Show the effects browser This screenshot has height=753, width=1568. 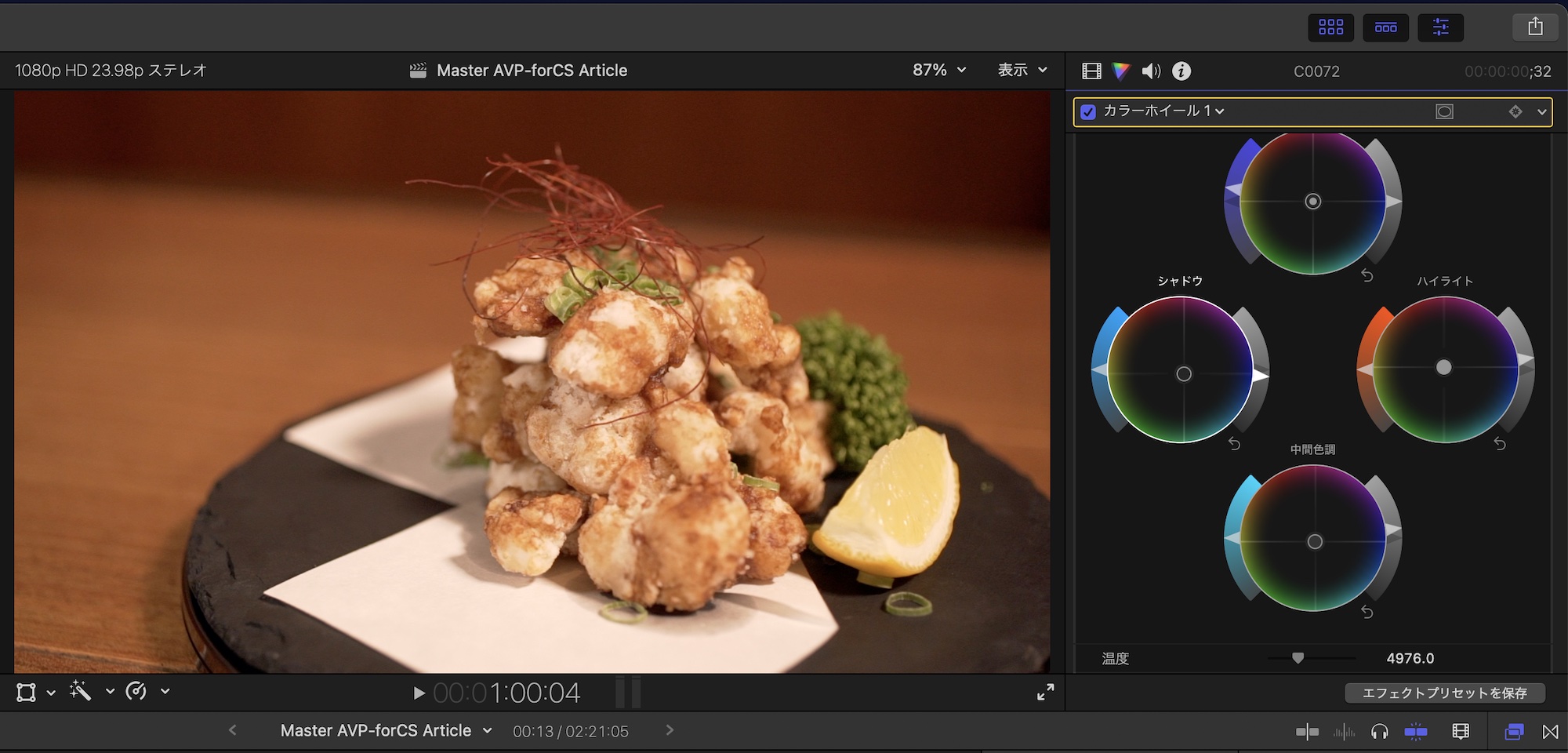click(x=1514, y=732)
